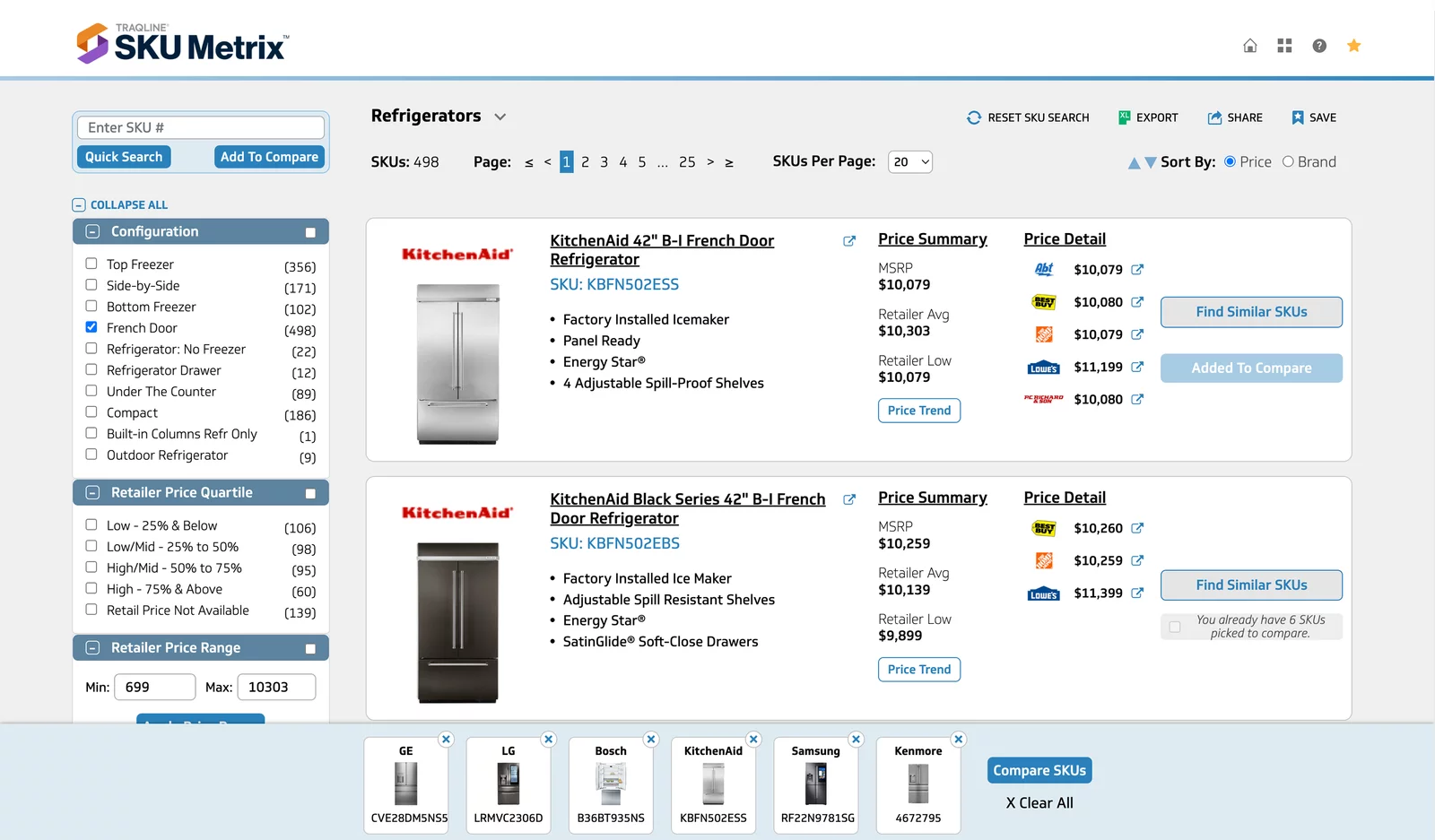Screen dimensions: 1435x840
Task: Remove GE CVE28DM5NS5 from compare tray
Action: (x=446, y=740)
